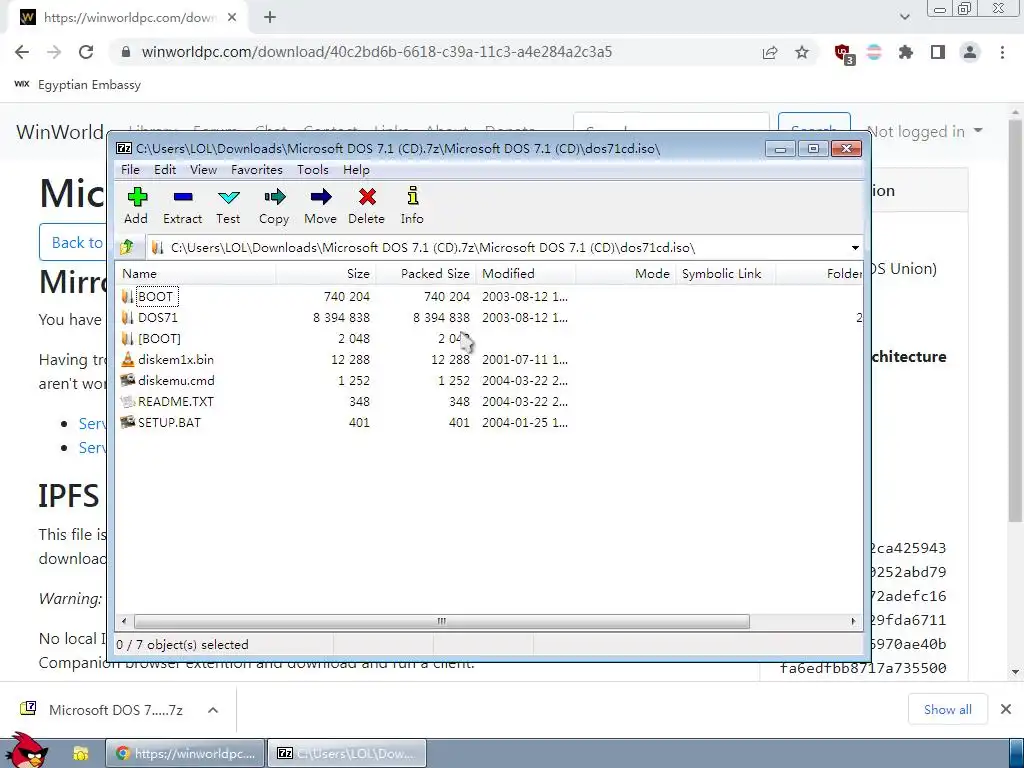Screen dimensions: 1024x768
Task: Go up one folder level using arrow icon
Action: point(127,248)
